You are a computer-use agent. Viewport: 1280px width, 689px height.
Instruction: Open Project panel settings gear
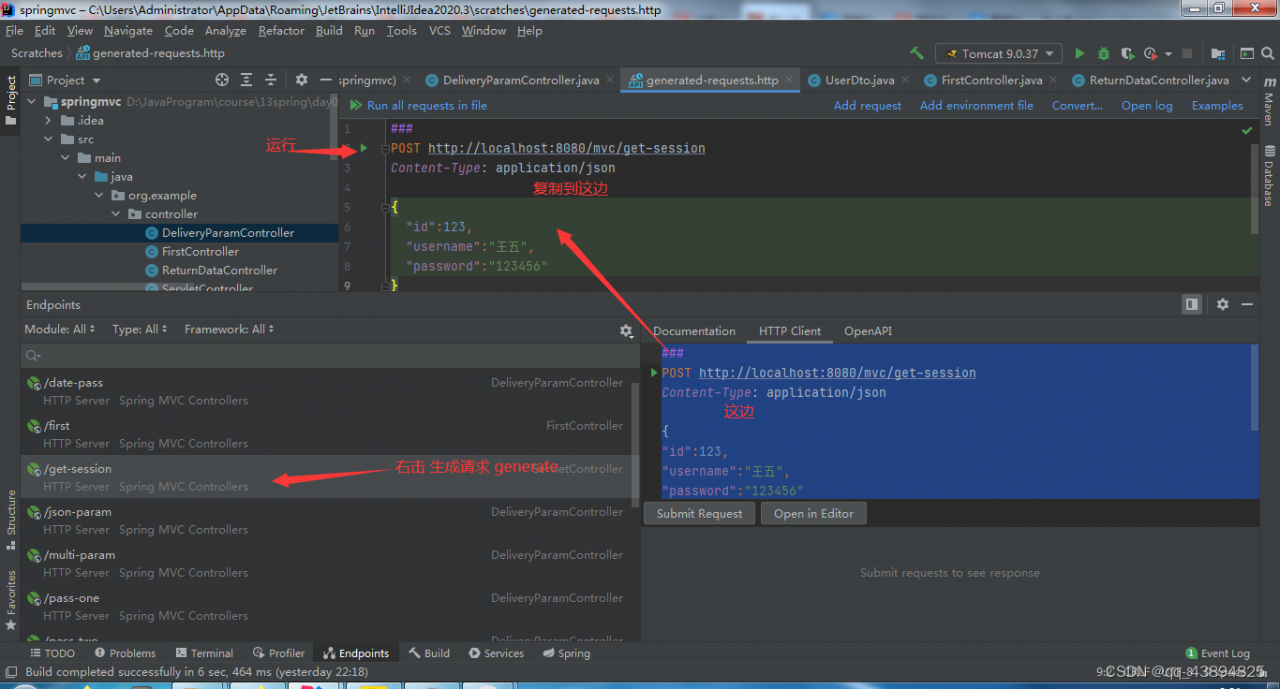302,79
